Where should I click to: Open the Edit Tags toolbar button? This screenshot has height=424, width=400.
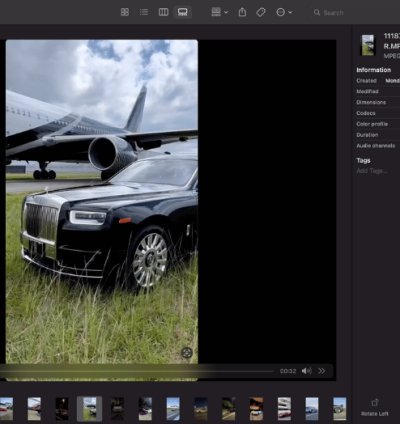261,12
